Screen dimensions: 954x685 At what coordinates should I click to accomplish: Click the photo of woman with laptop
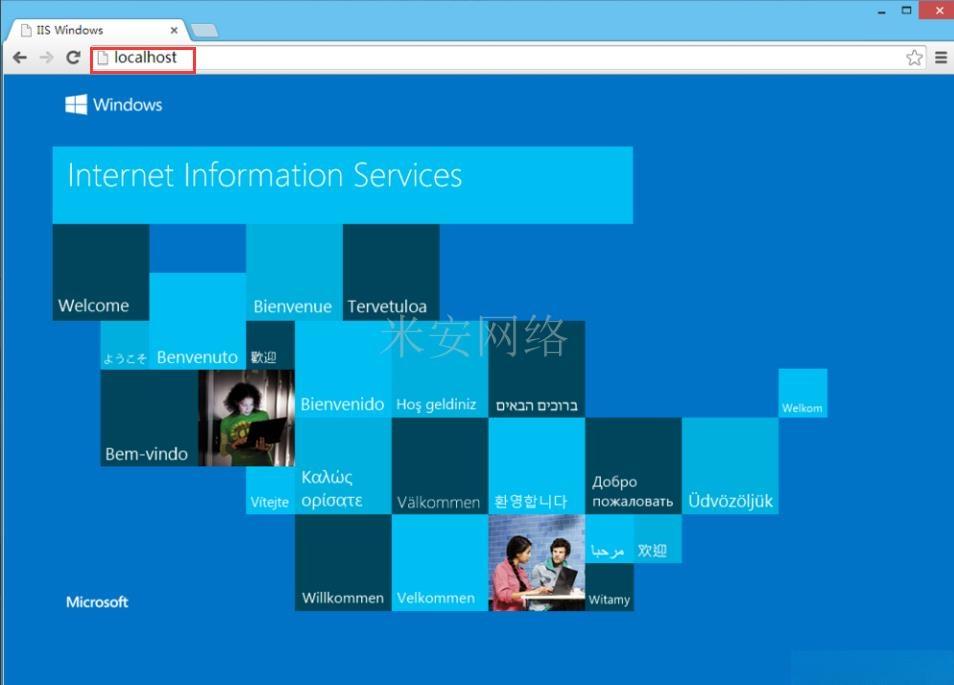pyautogui.click(x=246, y=418)
